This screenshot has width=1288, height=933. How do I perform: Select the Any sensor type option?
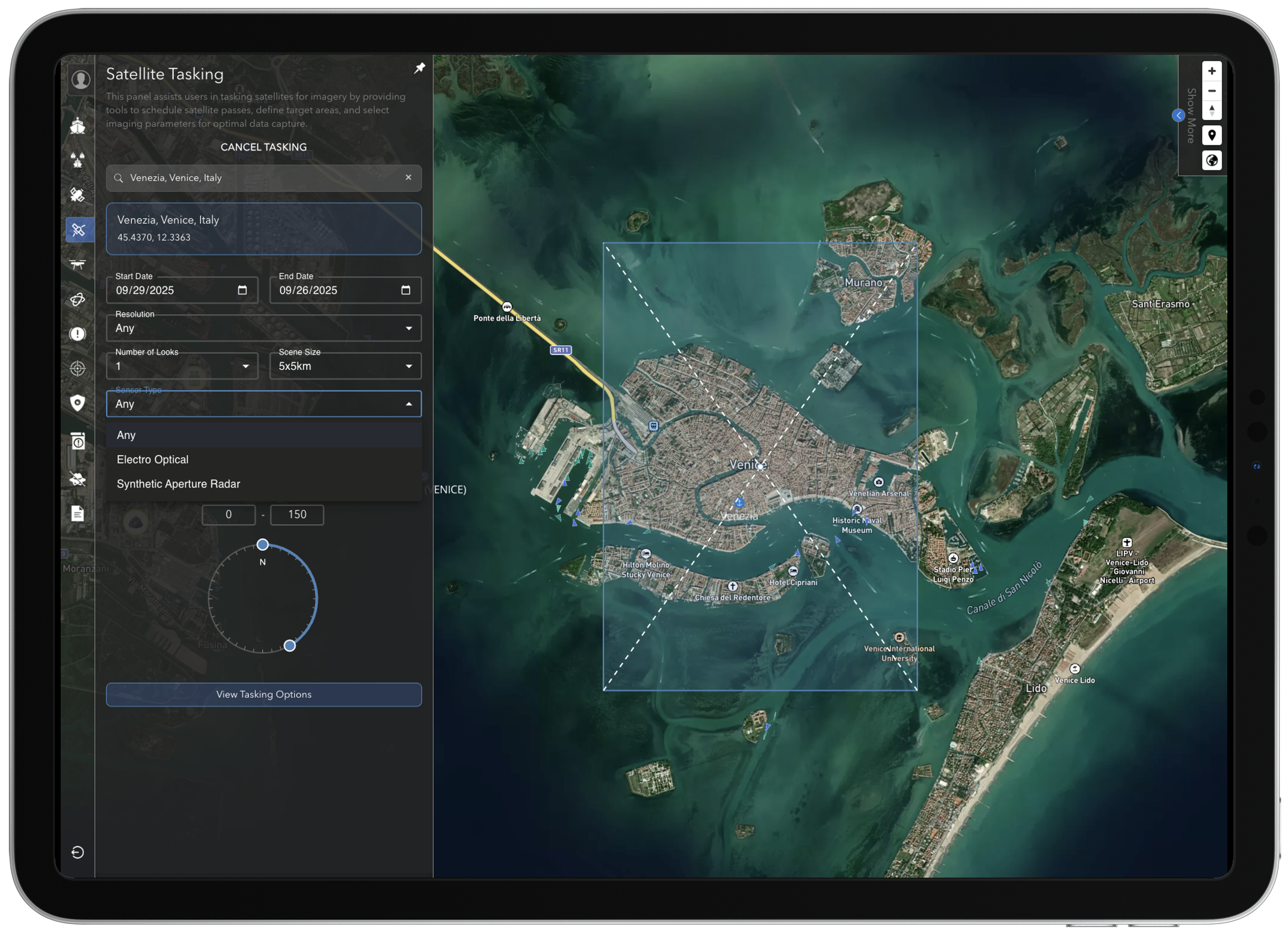(x=264, y=435)
